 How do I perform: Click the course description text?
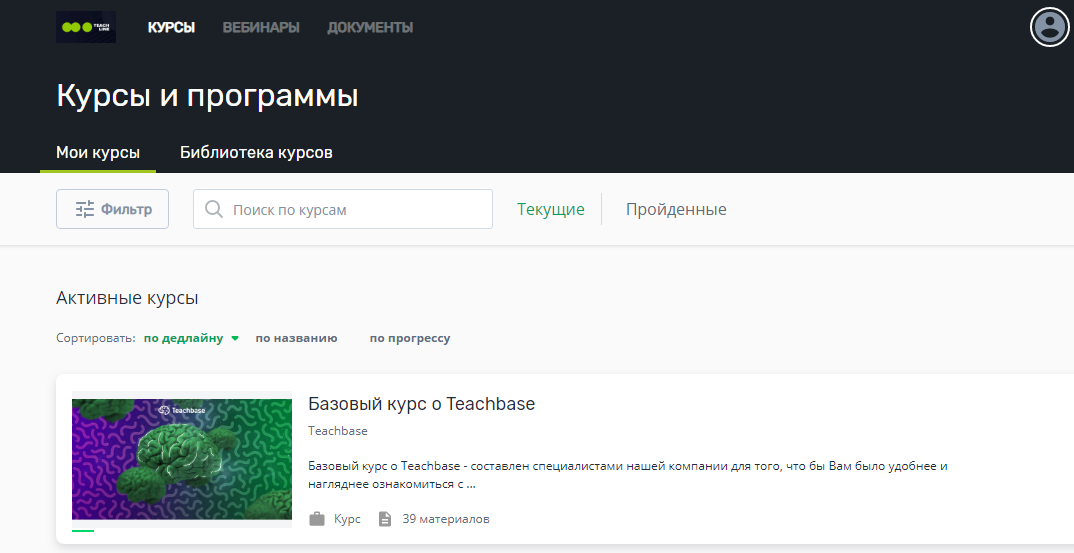tap(627, 475)
